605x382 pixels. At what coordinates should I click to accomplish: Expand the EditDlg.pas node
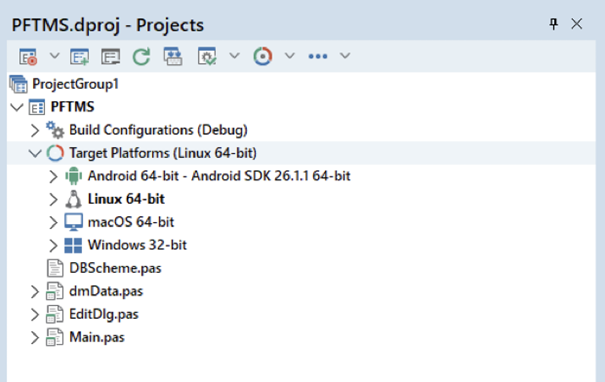tap(35, 315)
